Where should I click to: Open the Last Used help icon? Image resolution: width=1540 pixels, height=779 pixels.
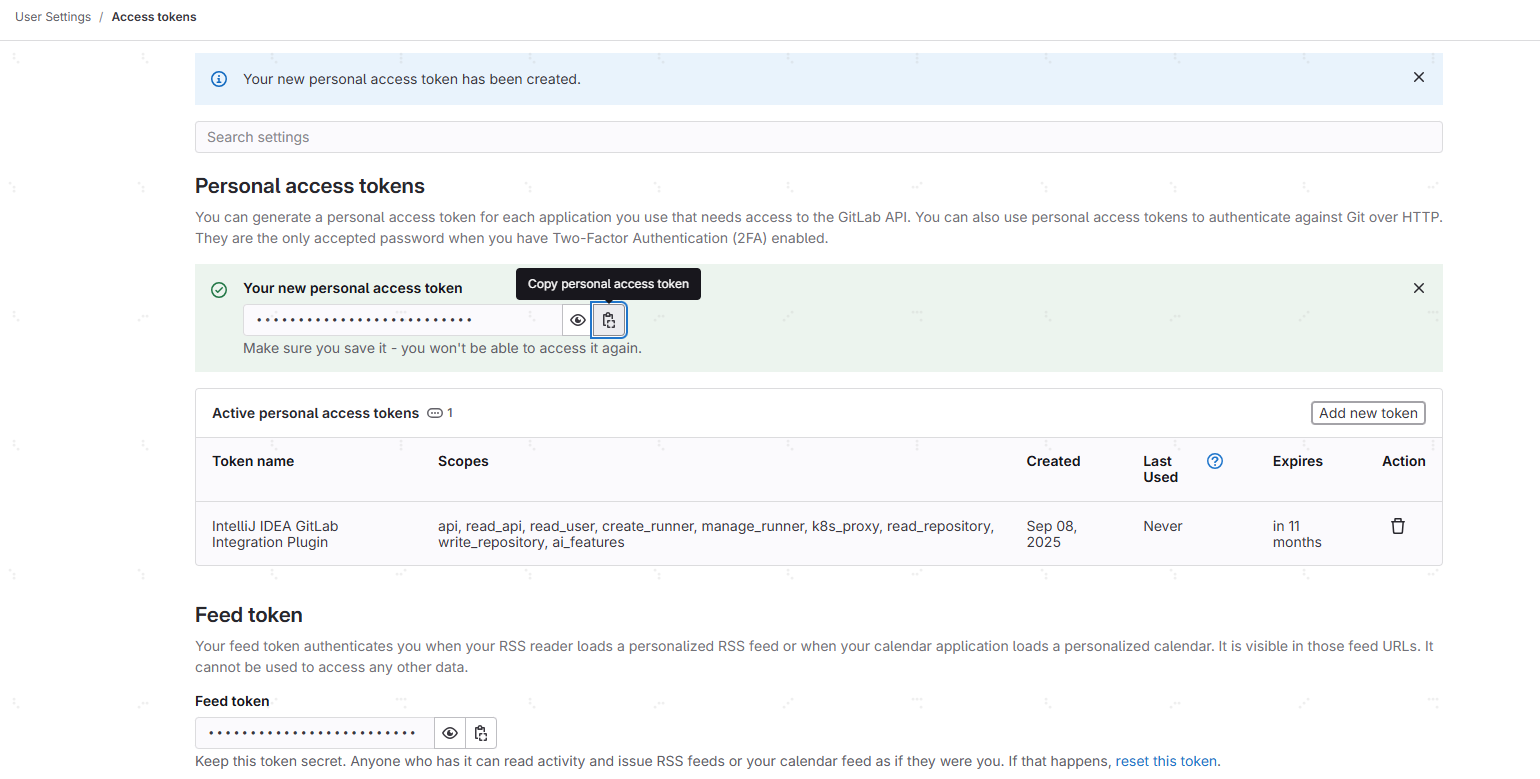(1215, 461)
